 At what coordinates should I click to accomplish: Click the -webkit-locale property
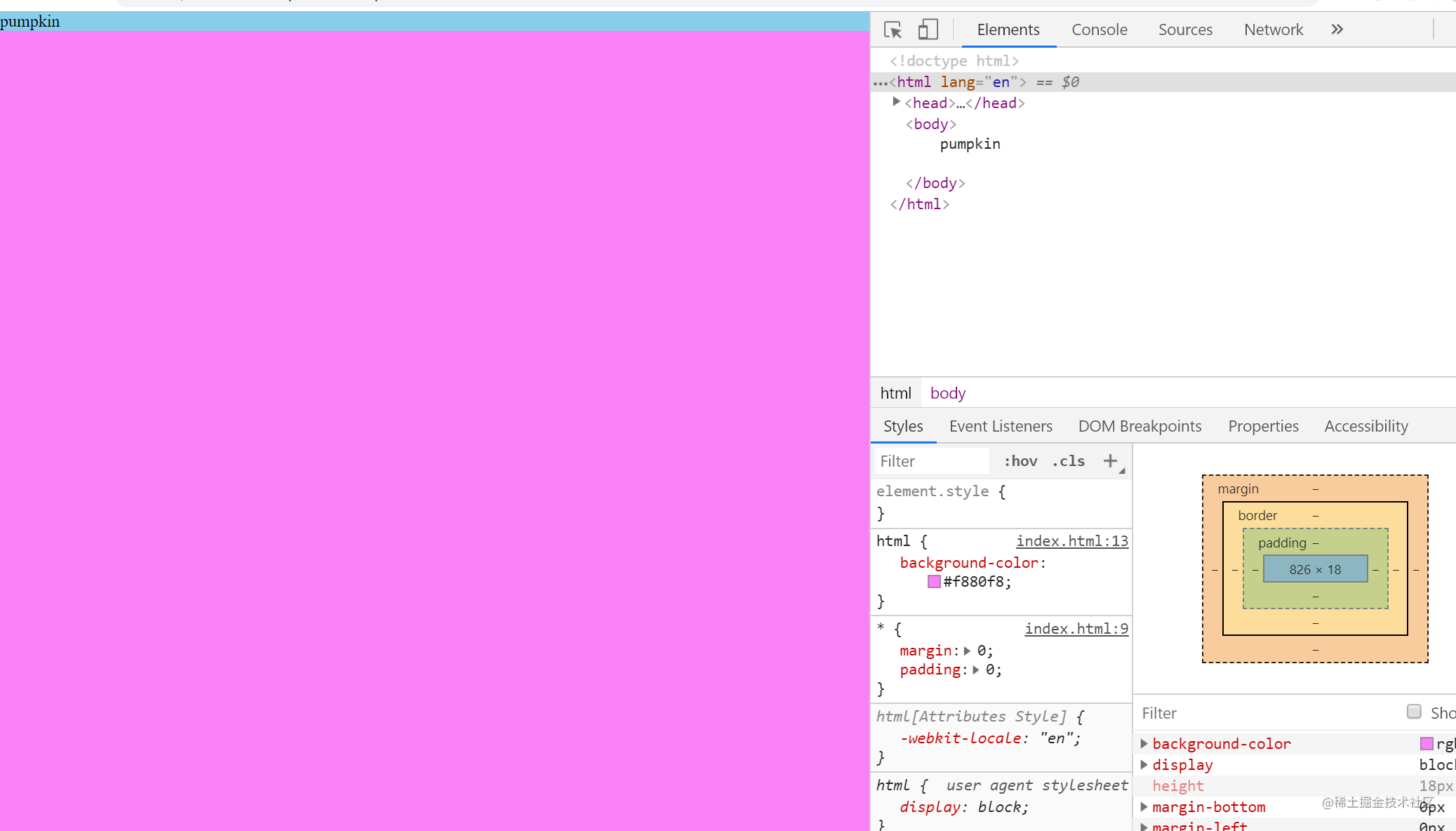[960, 738]
